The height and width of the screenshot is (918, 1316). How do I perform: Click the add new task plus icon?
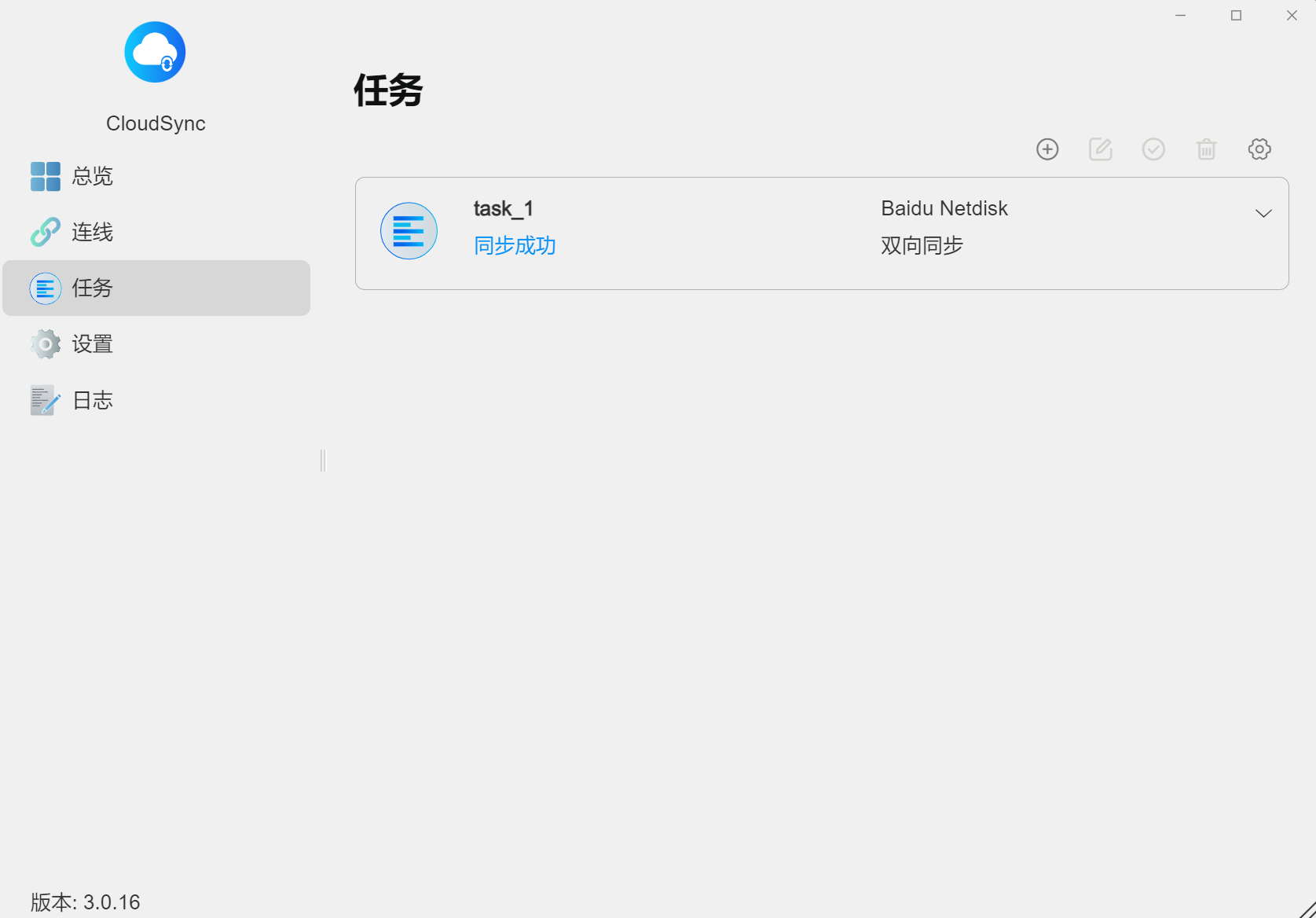click(x=1047, y=149)
